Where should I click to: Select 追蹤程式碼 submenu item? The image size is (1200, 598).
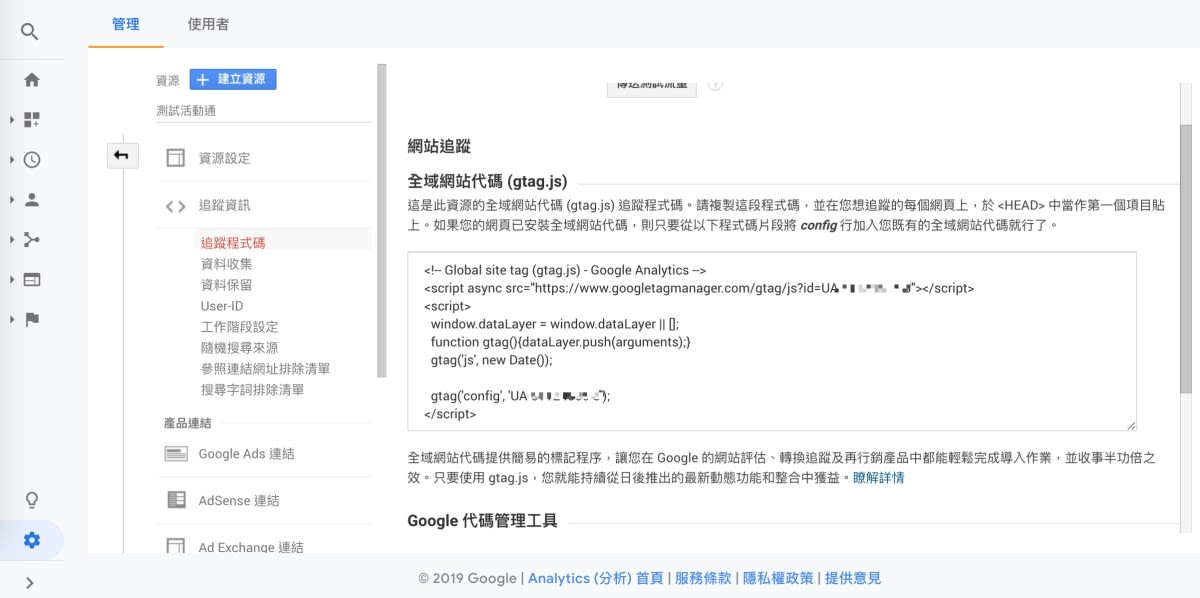233,242
